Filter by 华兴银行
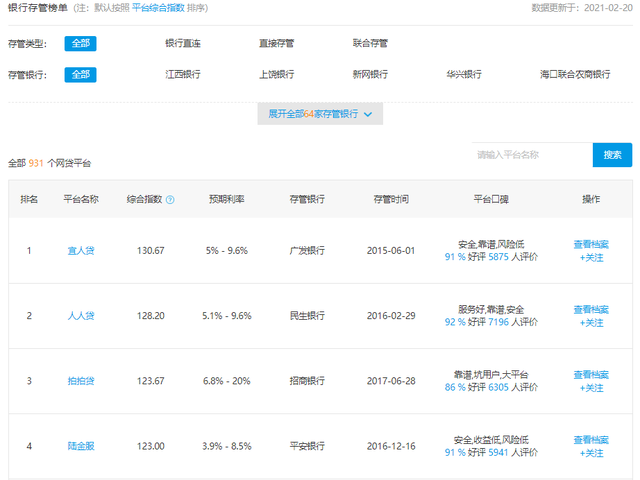This screenshot has height=480, width=640. point(464,74)
